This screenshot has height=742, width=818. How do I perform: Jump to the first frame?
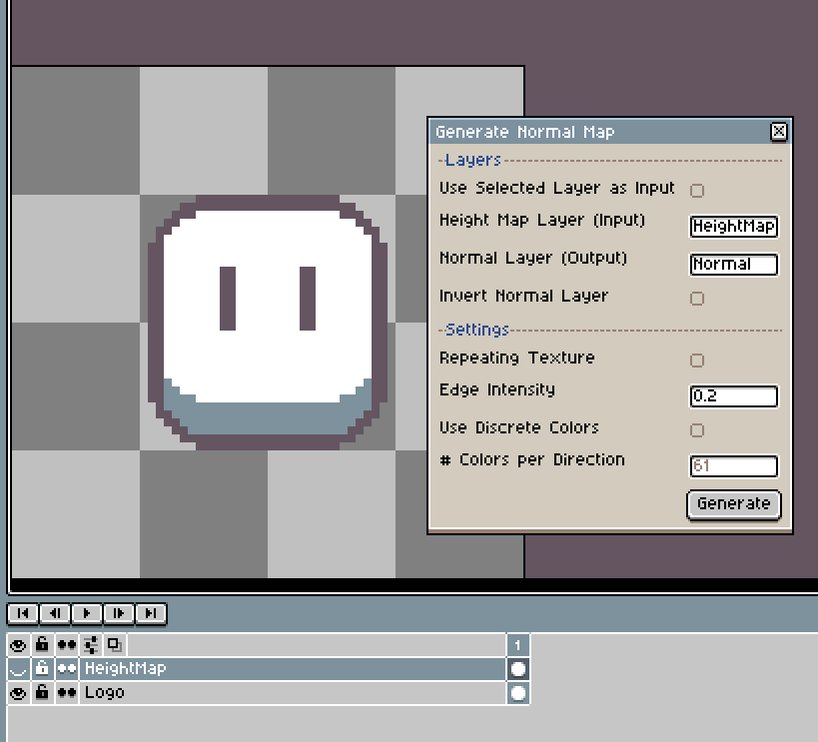(23, 614)
